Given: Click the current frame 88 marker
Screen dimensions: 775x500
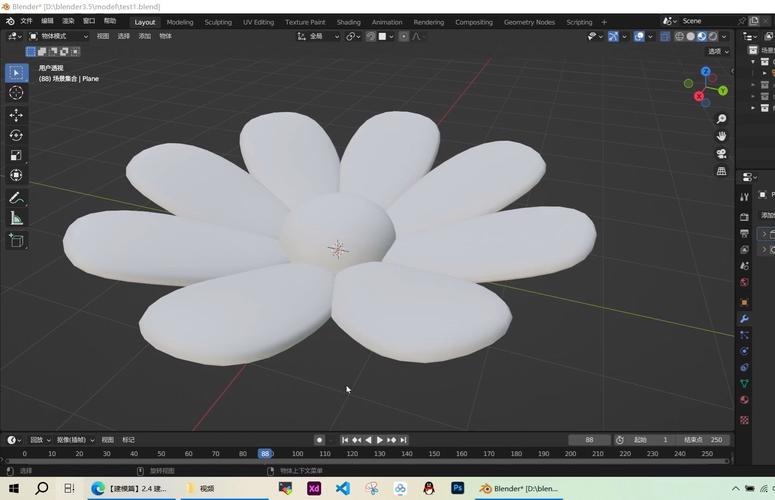Looking at the screenshot, I should (x=265, y=454).
